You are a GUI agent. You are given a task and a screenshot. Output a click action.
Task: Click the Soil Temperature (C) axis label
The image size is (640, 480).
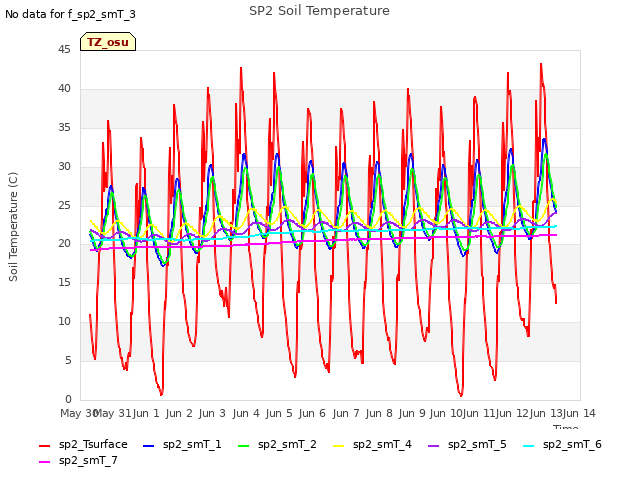pos(13,227)
